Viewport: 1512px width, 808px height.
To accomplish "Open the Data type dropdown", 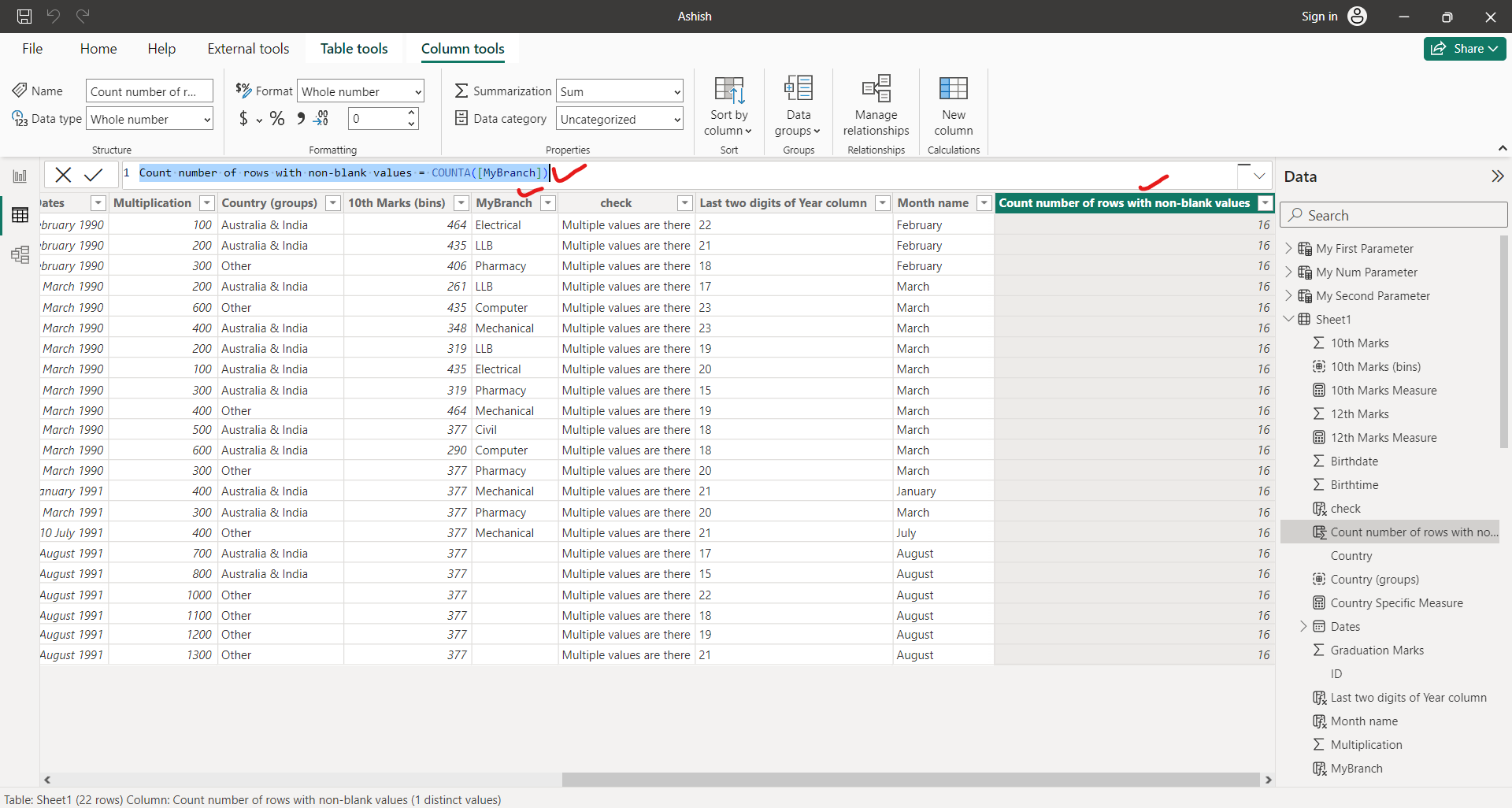I will point(150,119).
